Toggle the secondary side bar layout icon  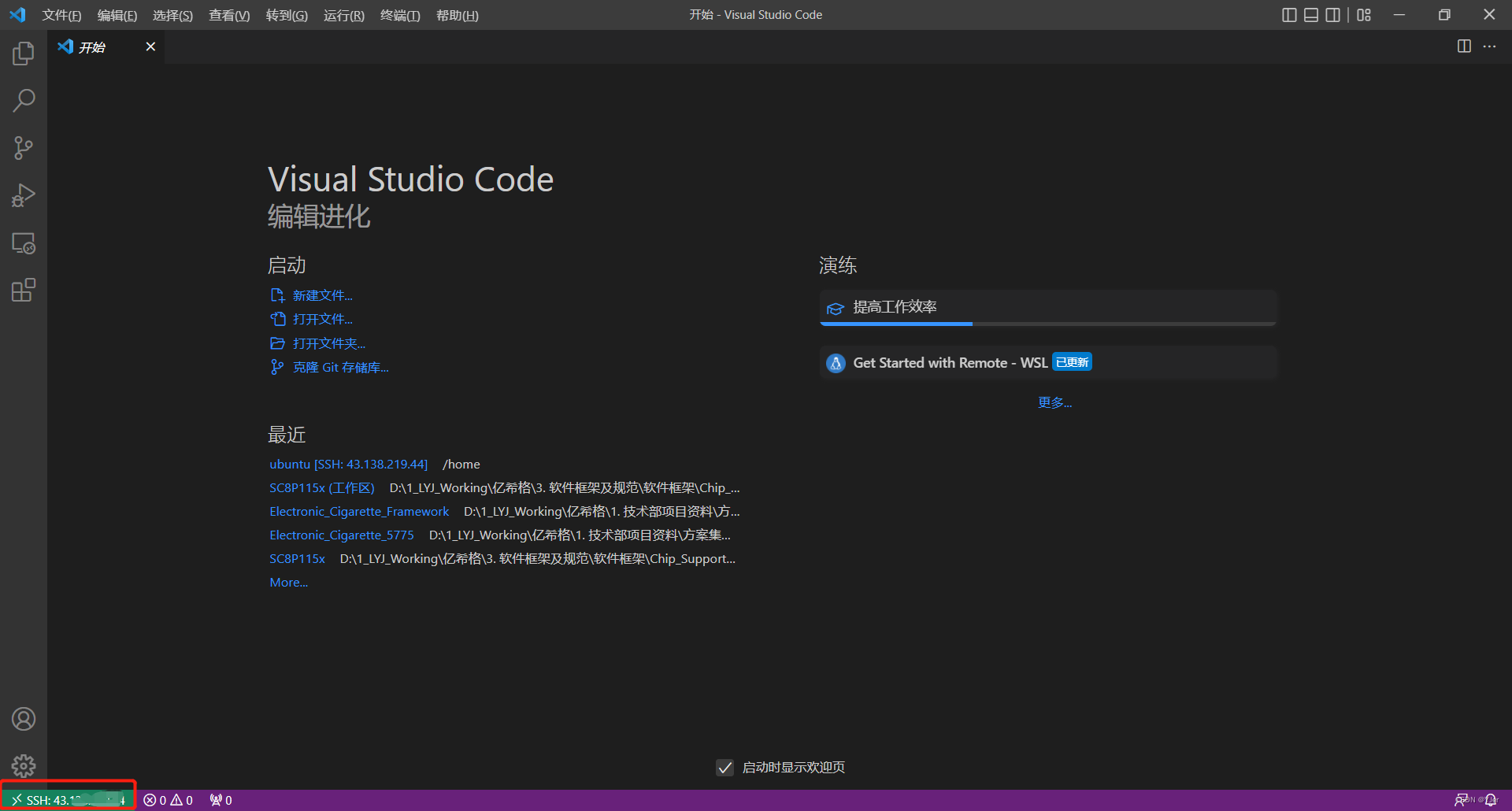click(x=1332, y=15)
